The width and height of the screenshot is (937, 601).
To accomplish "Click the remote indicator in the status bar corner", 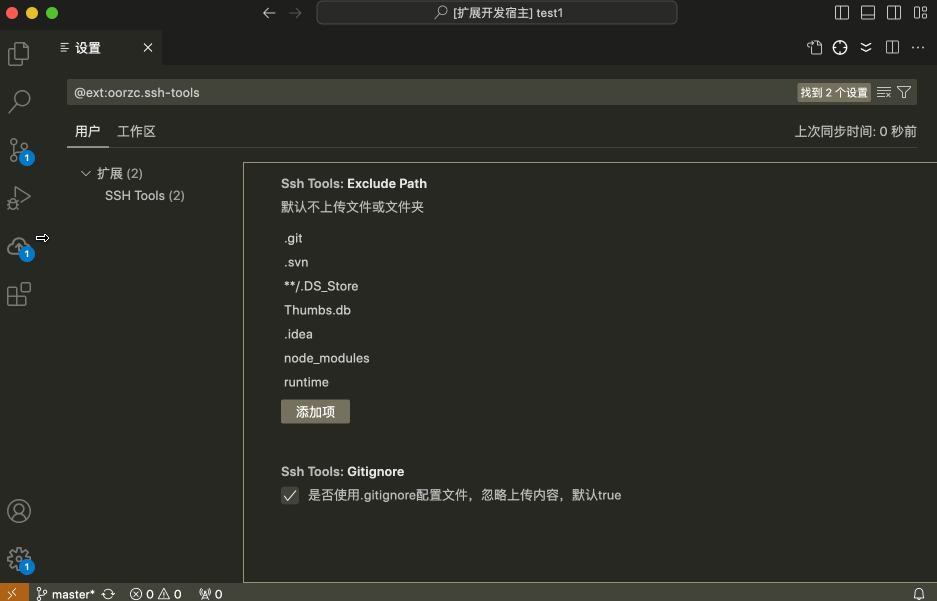I will pyautogui.click(x=12, y=593).
